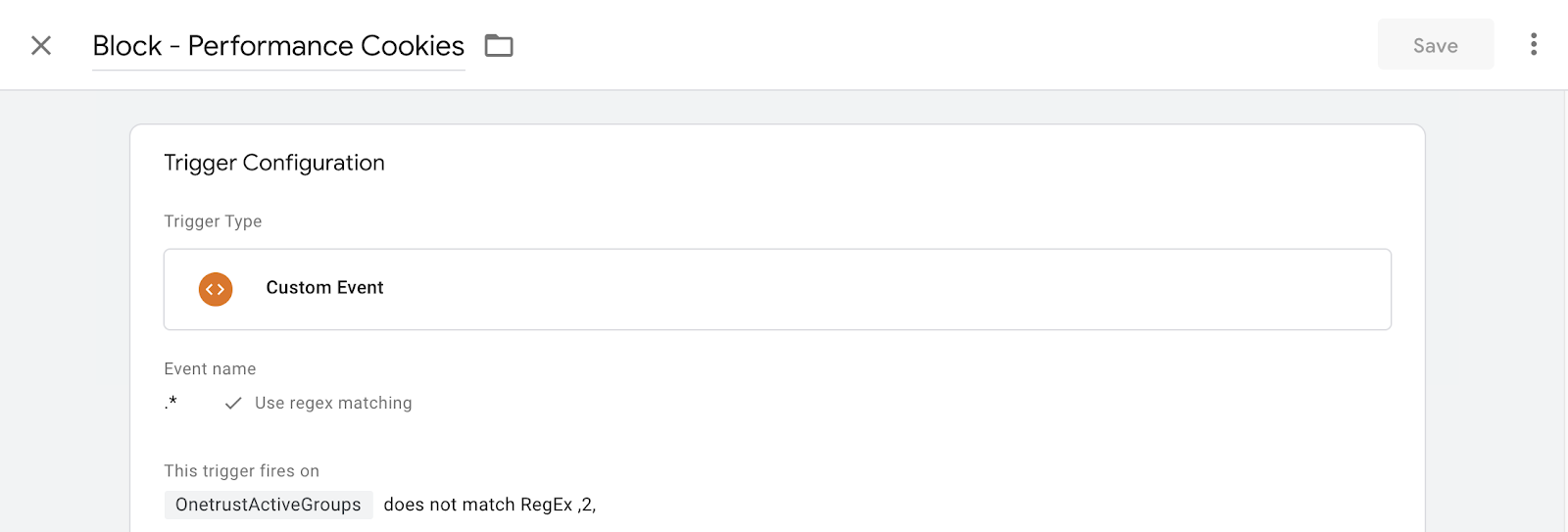Click the Use regex matching label text
The image size is (1568, 532).
(x=333, y=404)
